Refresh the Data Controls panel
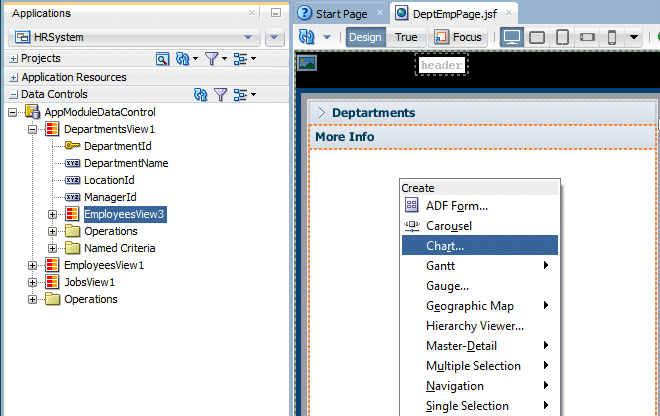660x416 pixels. pos(200,94)
